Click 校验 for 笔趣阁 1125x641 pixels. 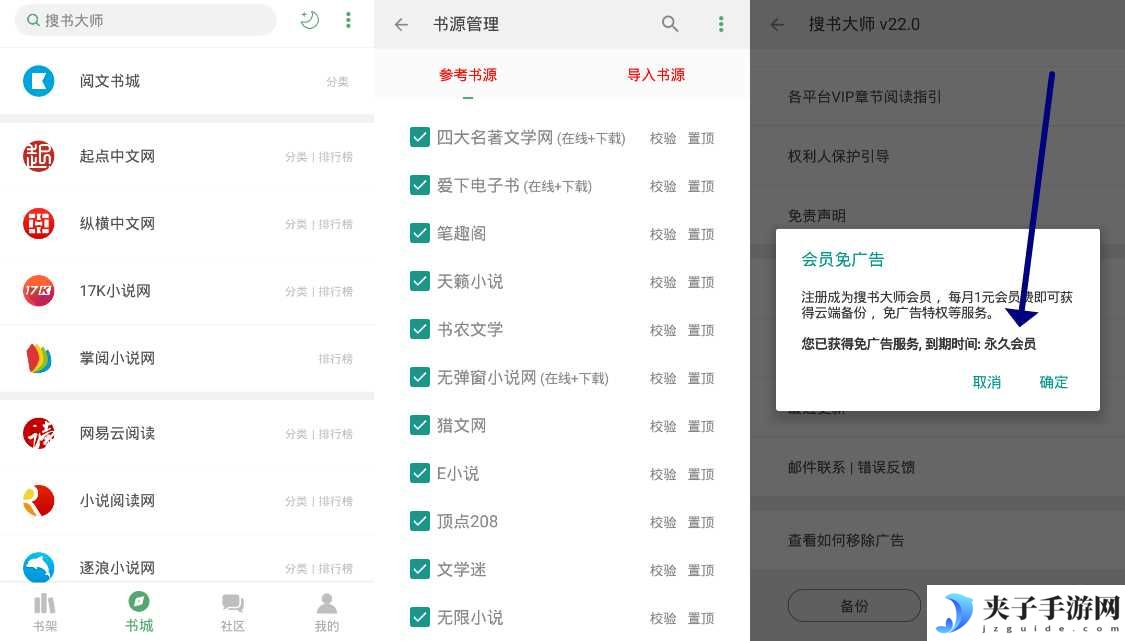pyautogui.click(x=663, y=234)
